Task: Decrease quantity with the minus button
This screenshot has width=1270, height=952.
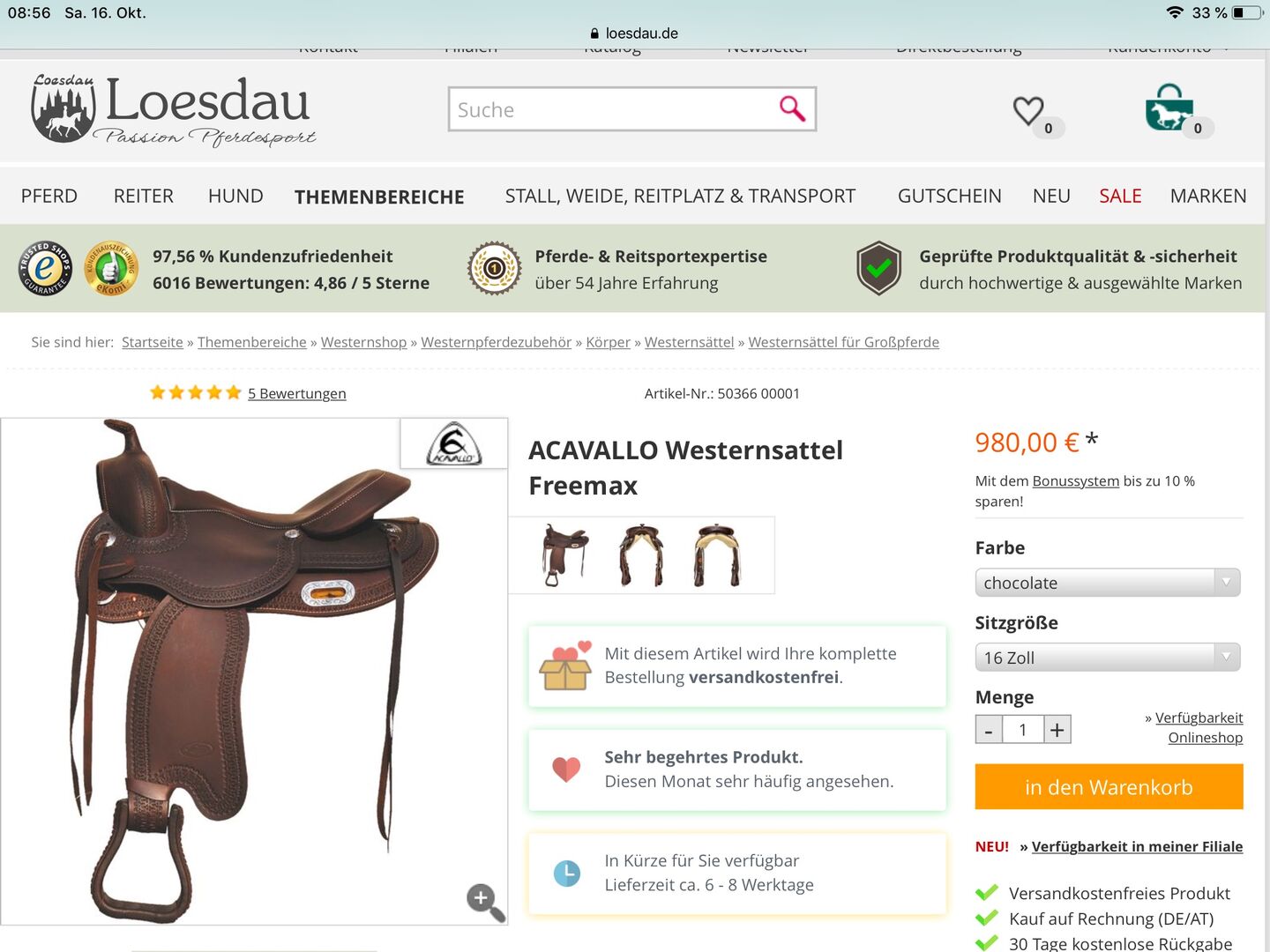Action: pos(989,730)
